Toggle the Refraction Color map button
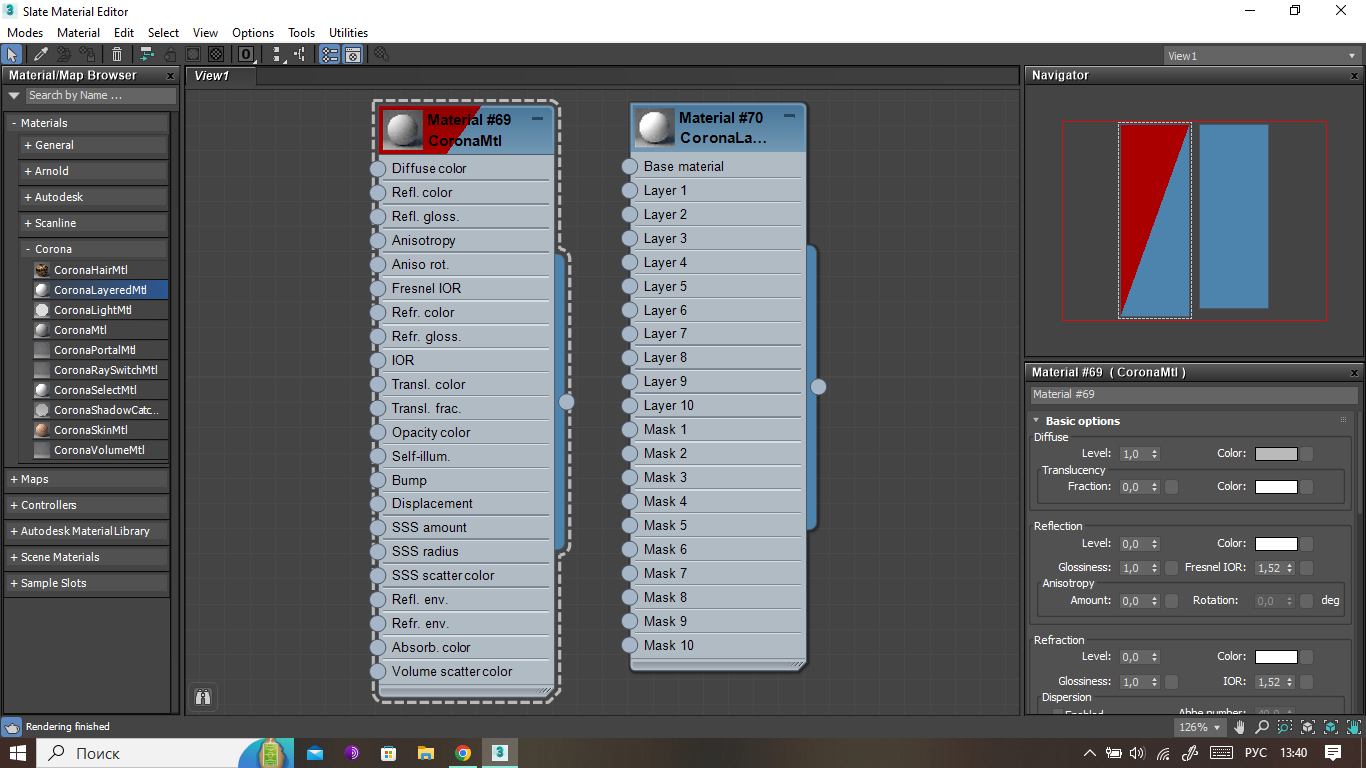Viewport: 1366px width, 768px height. point(1307,657)
